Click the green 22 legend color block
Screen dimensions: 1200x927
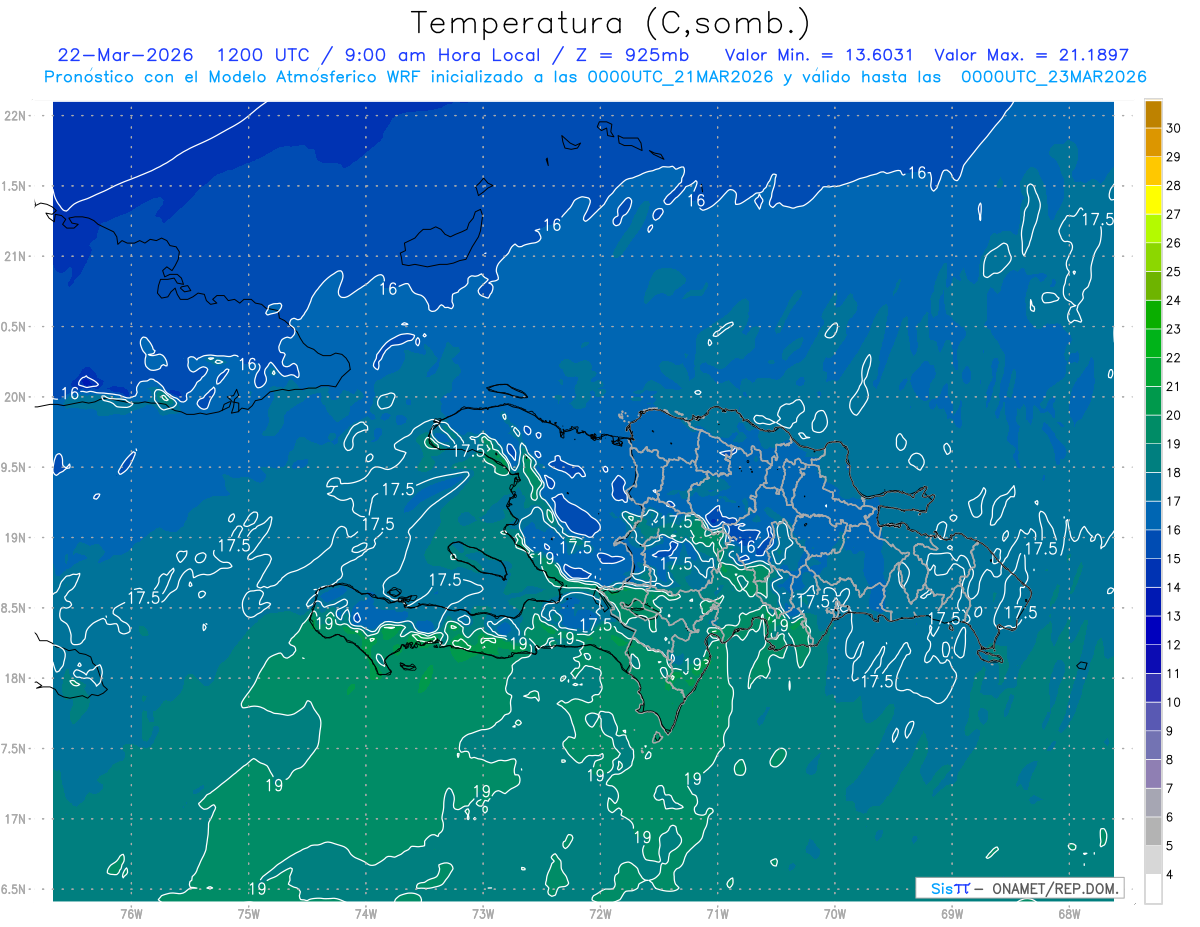pos(1153,343)
